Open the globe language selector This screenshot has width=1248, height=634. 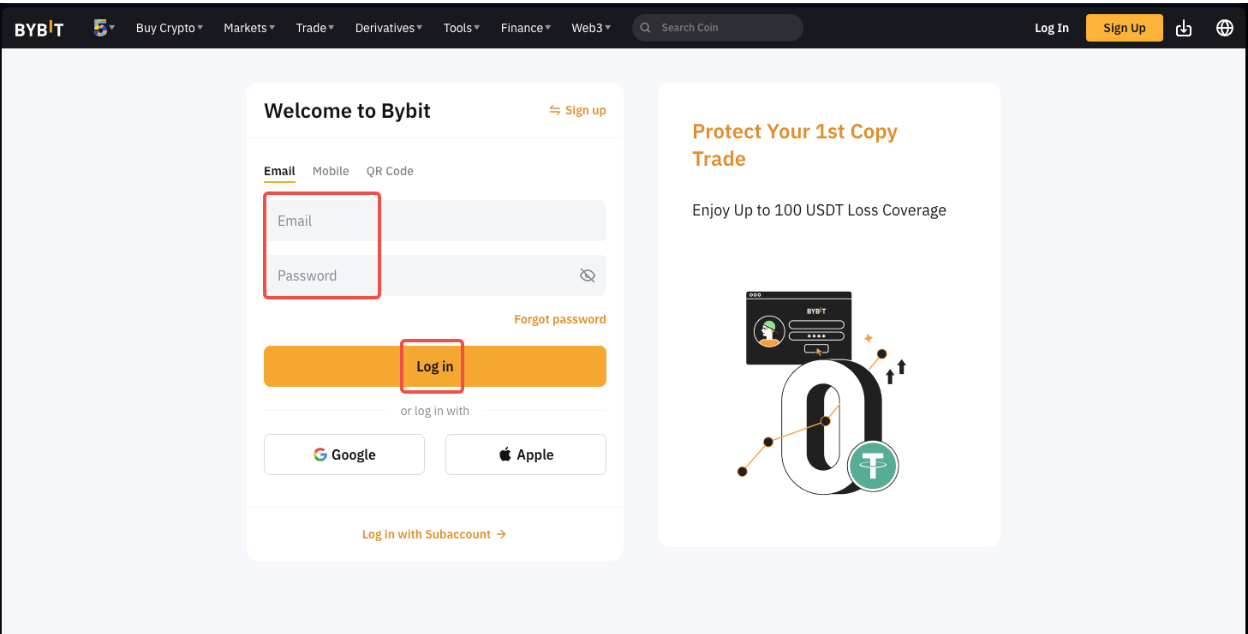1224,28
